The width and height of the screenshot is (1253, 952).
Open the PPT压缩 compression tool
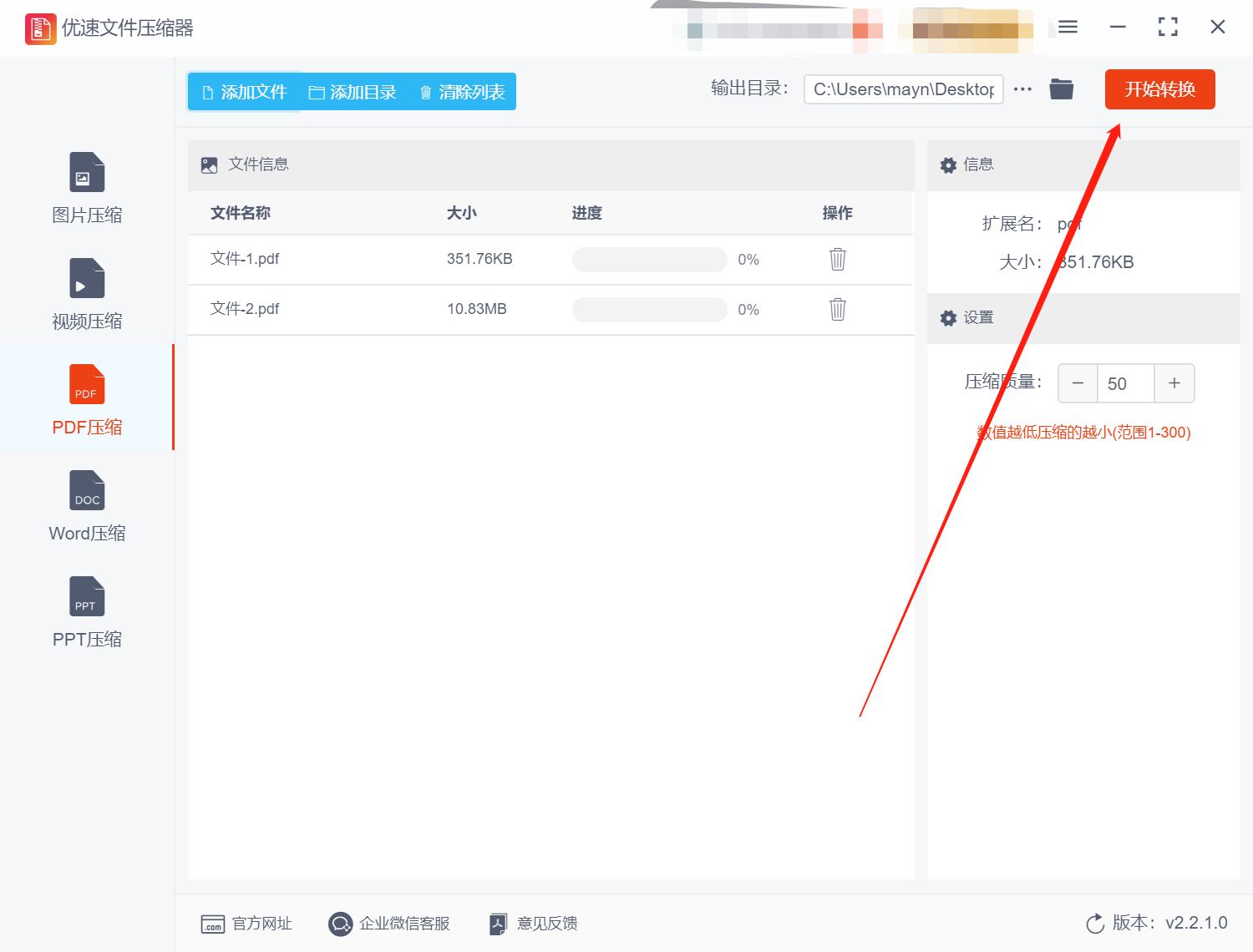click(x=87, y=611)
